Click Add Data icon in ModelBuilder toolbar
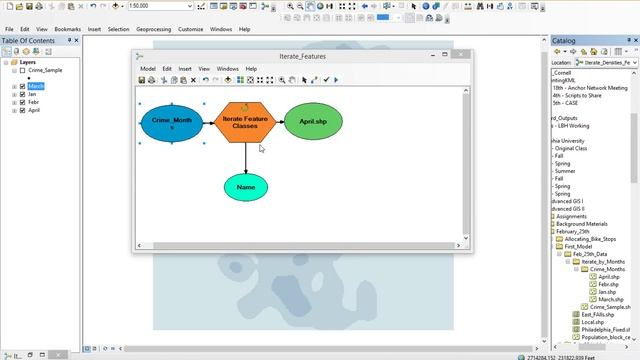Screen dimensions: 640x360 coord(228,80)
